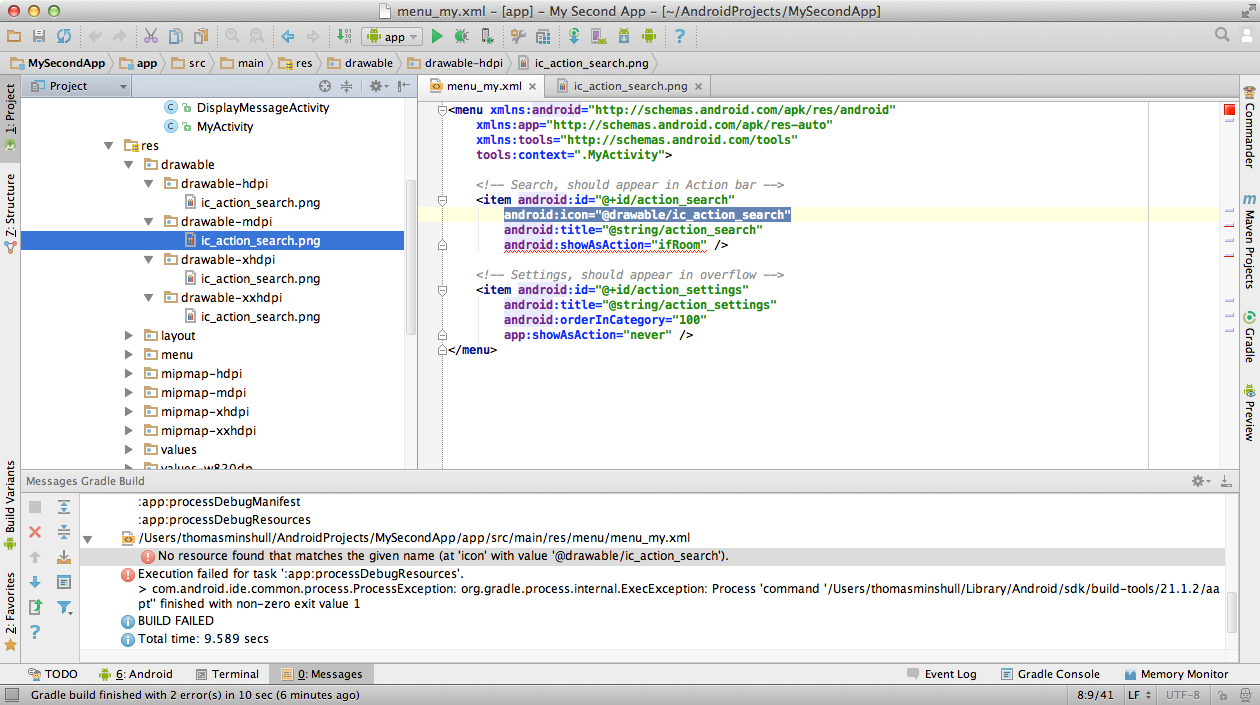Run the app with the green Run button

(x=437, y=36)
